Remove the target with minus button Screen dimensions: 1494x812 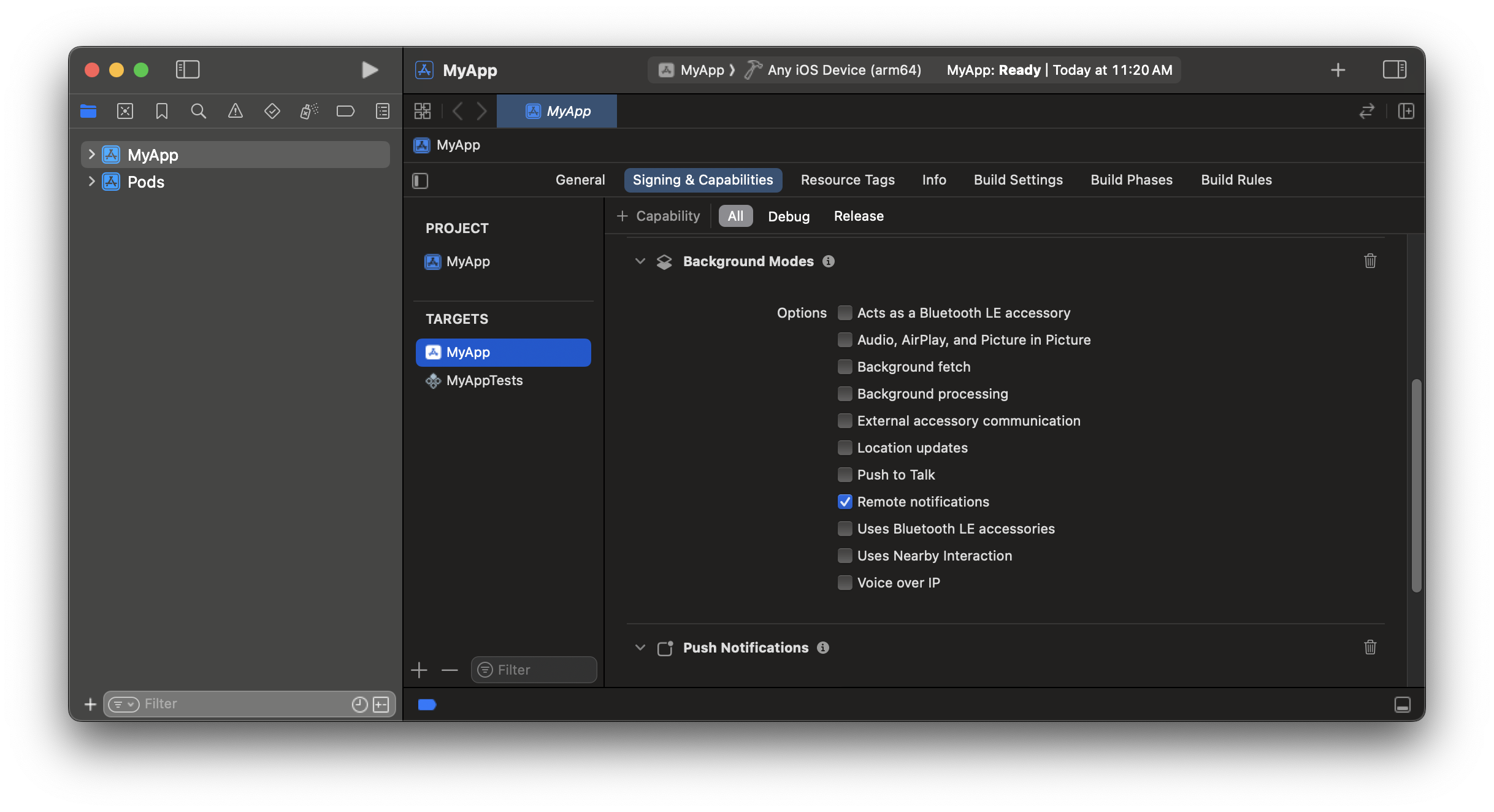(x=450, y=670)
